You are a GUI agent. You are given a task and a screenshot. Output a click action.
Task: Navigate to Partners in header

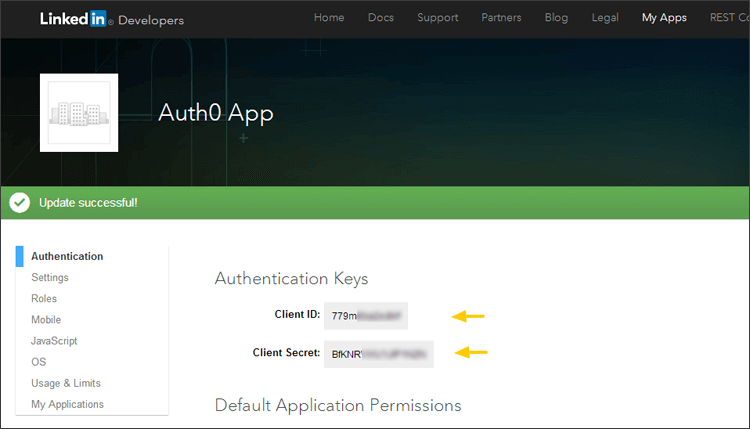(x=501, y=18)
